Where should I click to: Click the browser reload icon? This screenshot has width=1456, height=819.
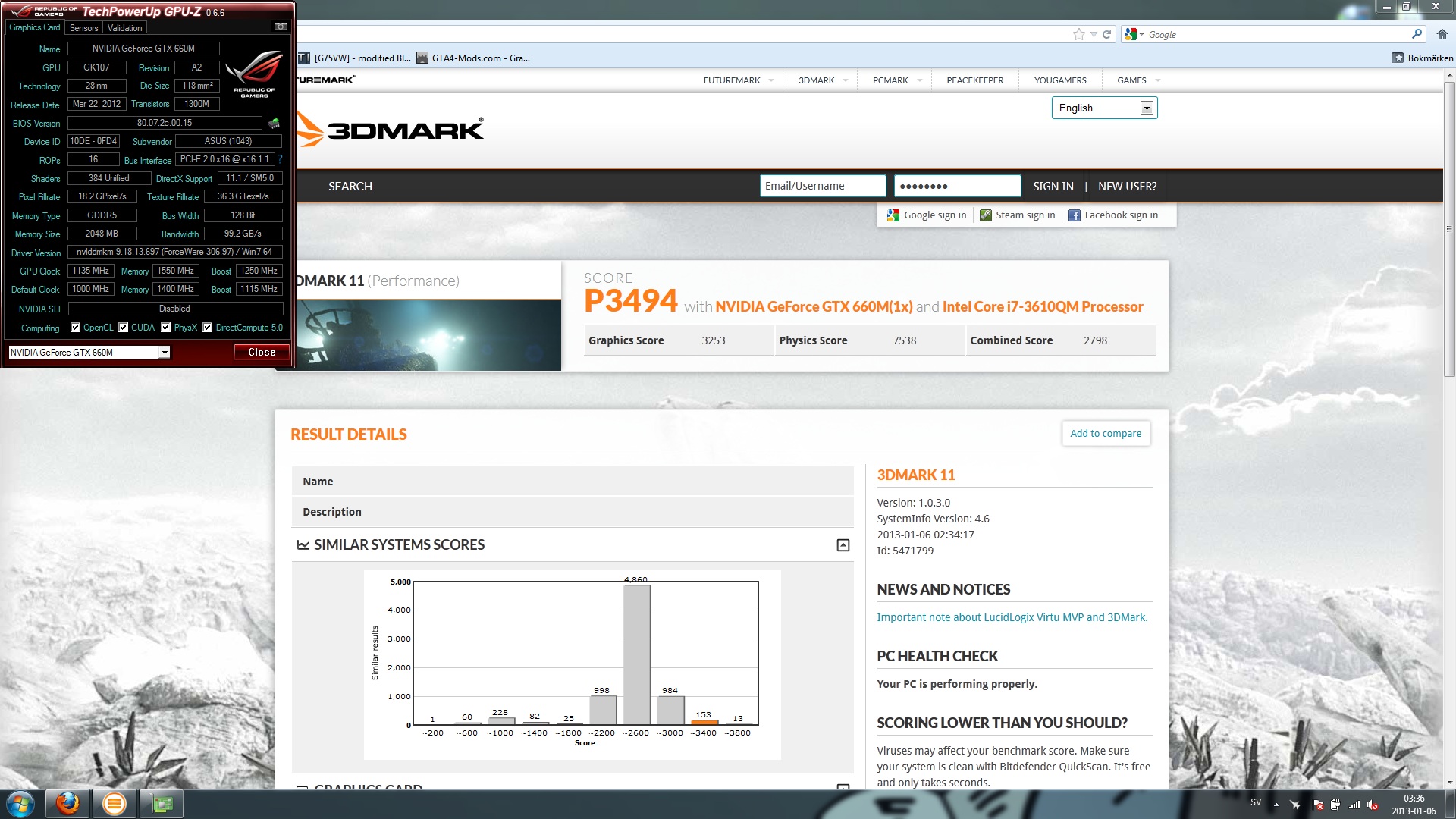[x=1106, y=34]
